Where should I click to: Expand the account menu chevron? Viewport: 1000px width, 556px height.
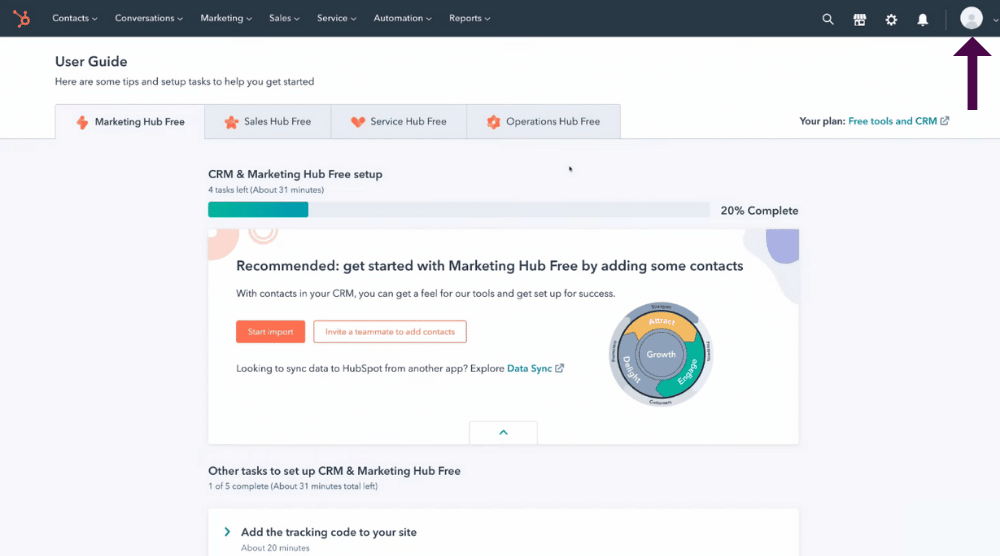coord(995,20)
